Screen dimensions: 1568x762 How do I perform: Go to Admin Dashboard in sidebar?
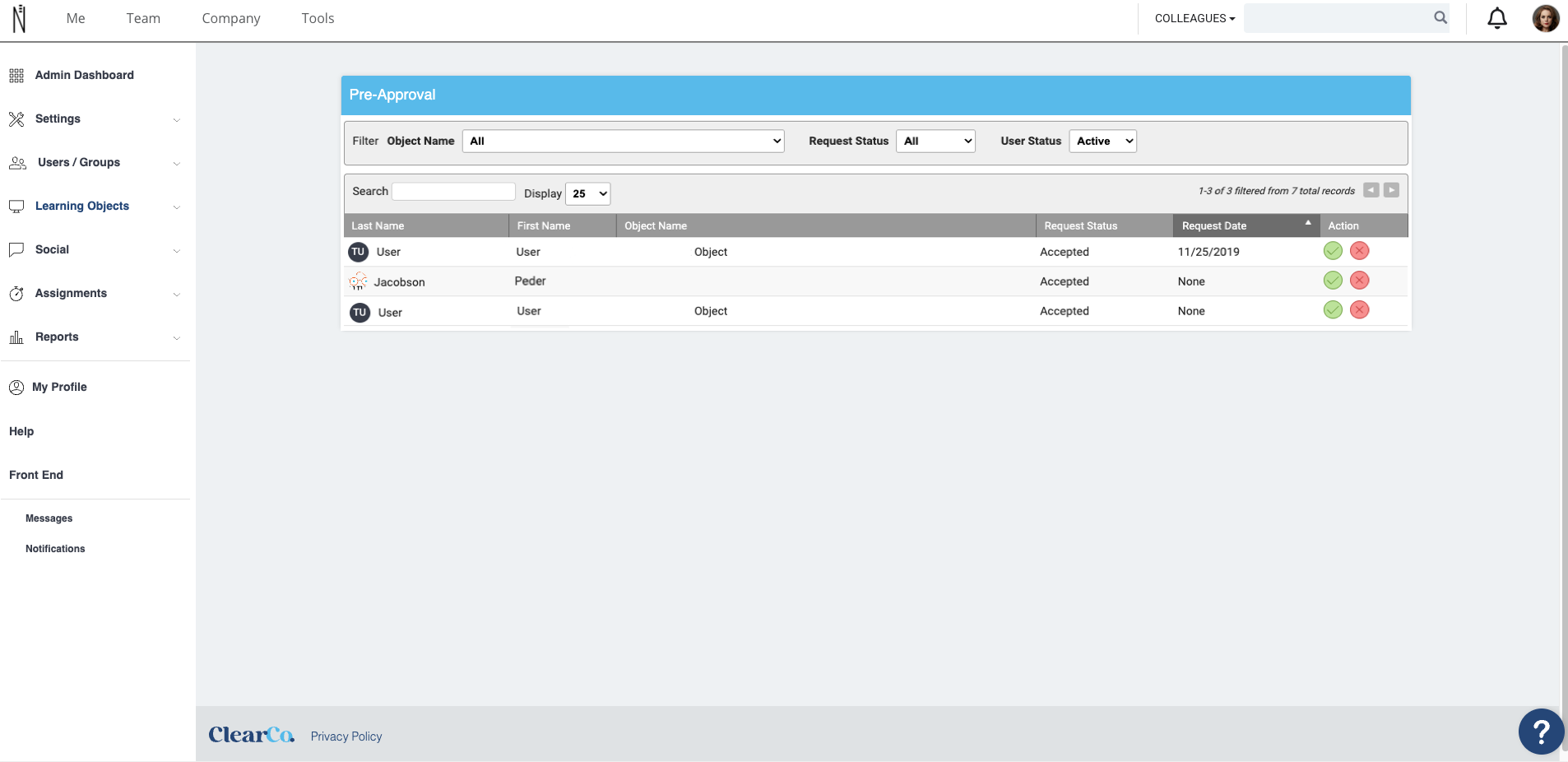(84, 75)
